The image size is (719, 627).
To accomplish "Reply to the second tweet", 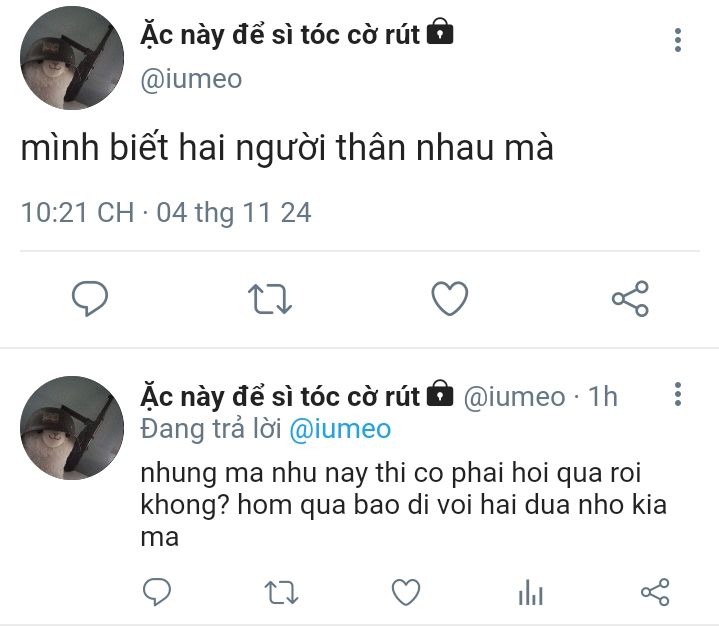I will pos(157,592).
